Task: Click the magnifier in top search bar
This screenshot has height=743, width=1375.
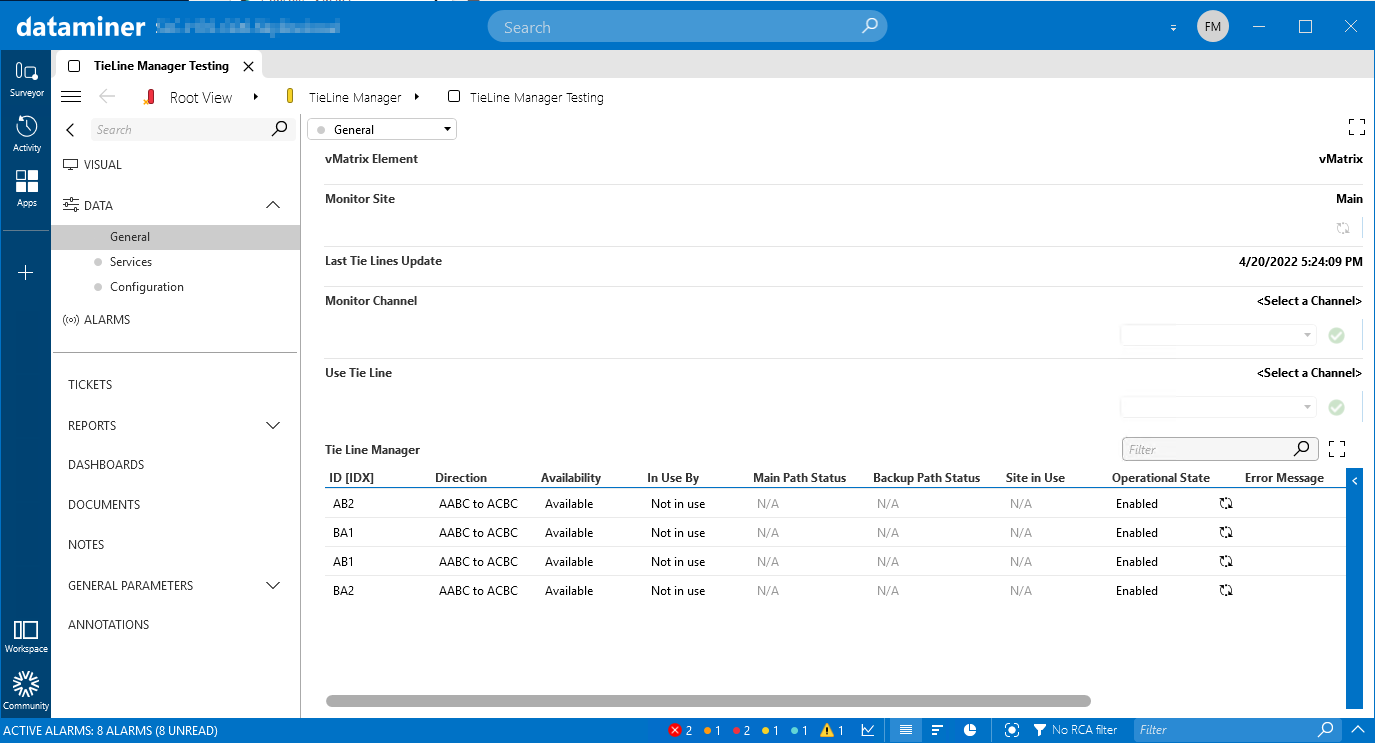Action: [870, 27]
